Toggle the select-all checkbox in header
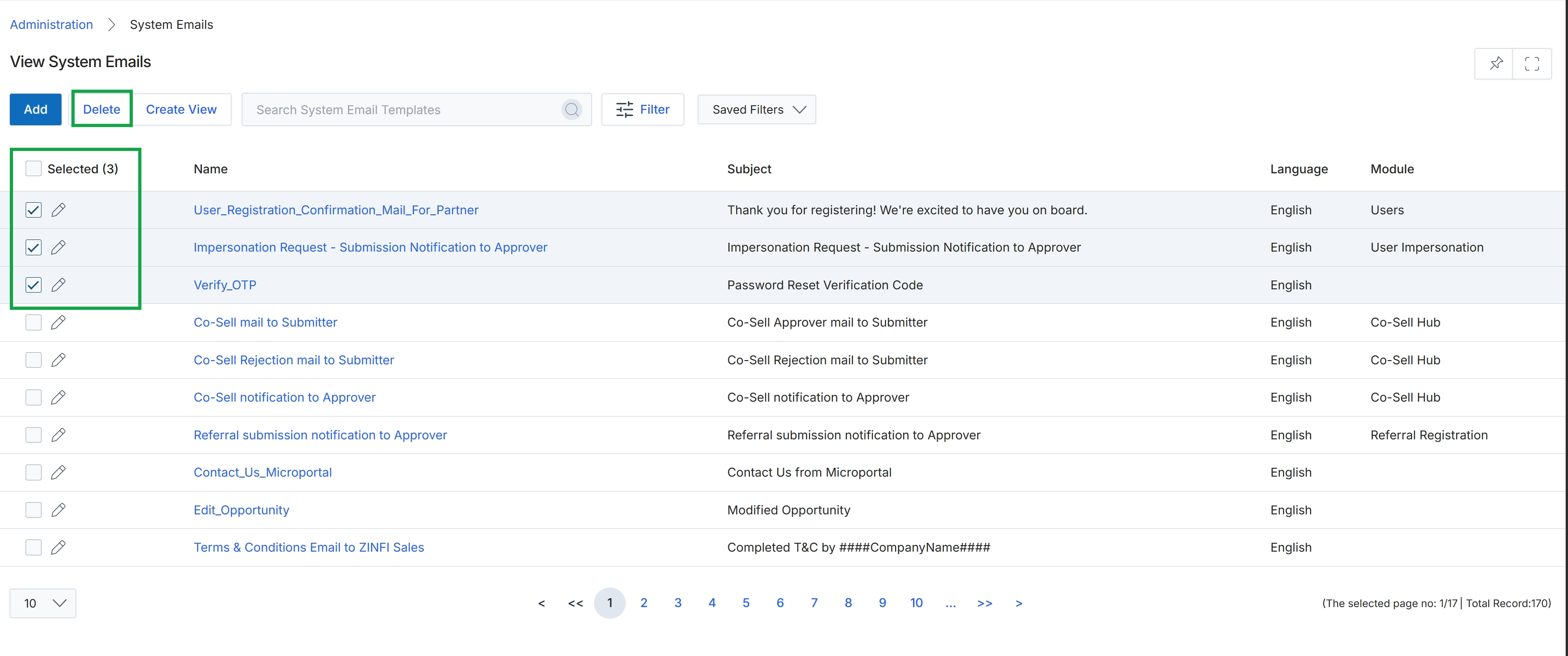The image size is (1568, 656). pyautogui.click(x=34, y=168)
